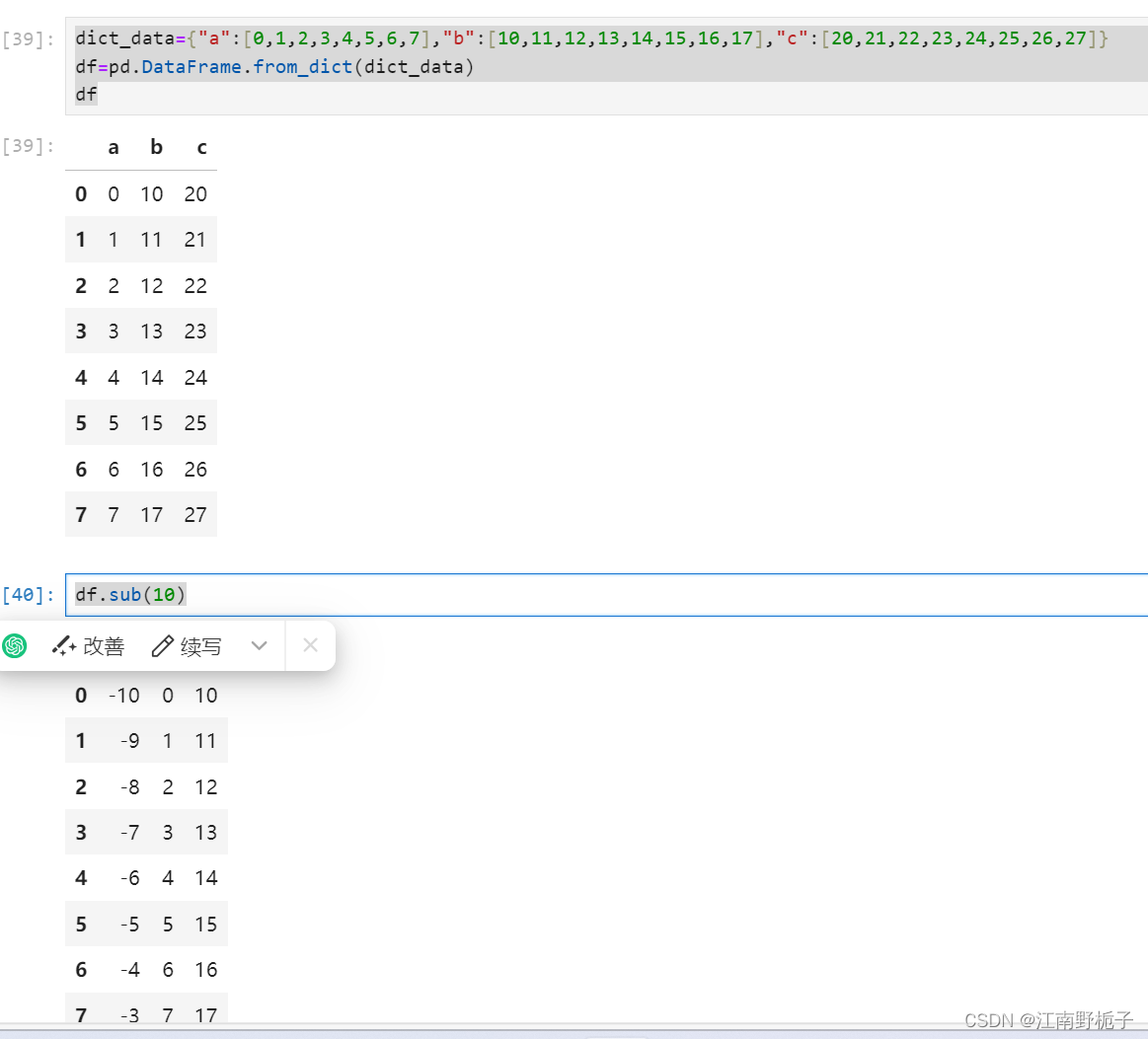The width and height of the screenshot is (1148, 1039).
Task: Collapse the AI suggestion popup with the chevron
Action: click(x=259, y=645)
